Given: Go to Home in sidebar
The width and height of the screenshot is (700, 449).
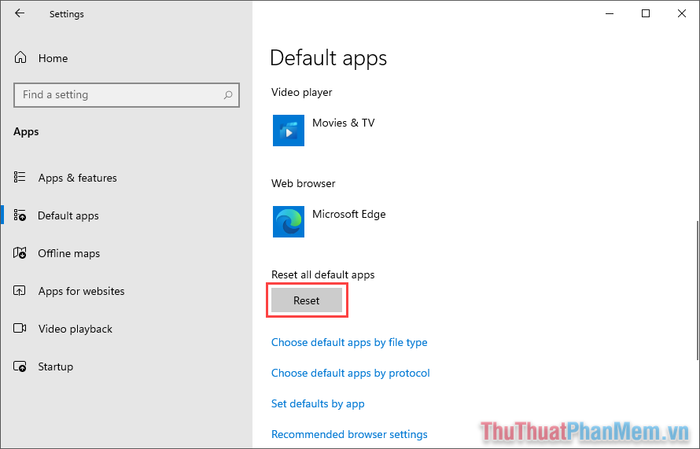Looking at the screenshot, I should 53,58.
